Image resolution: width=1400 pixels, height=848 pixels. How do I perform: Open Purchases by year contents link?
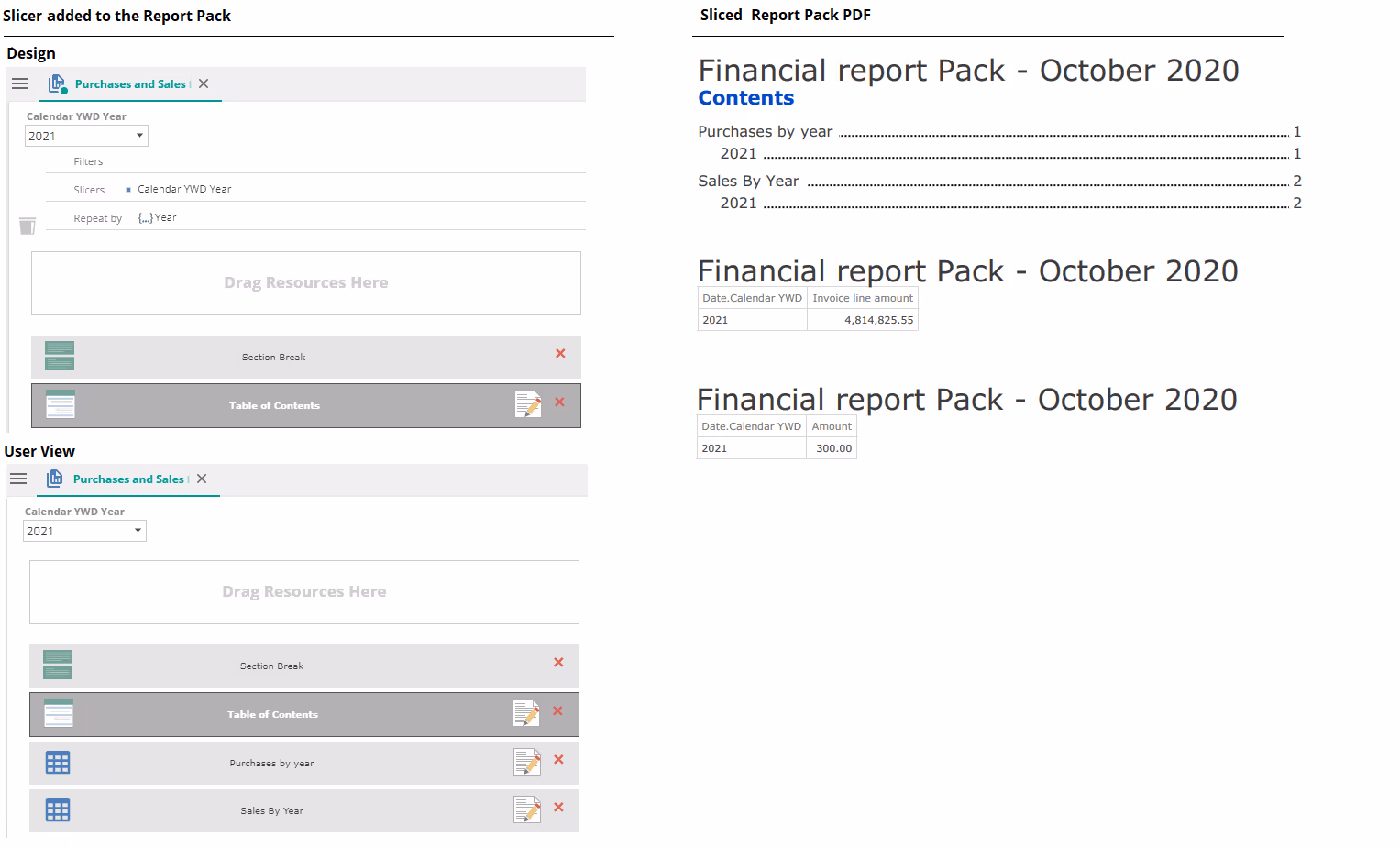coord(766,132)
